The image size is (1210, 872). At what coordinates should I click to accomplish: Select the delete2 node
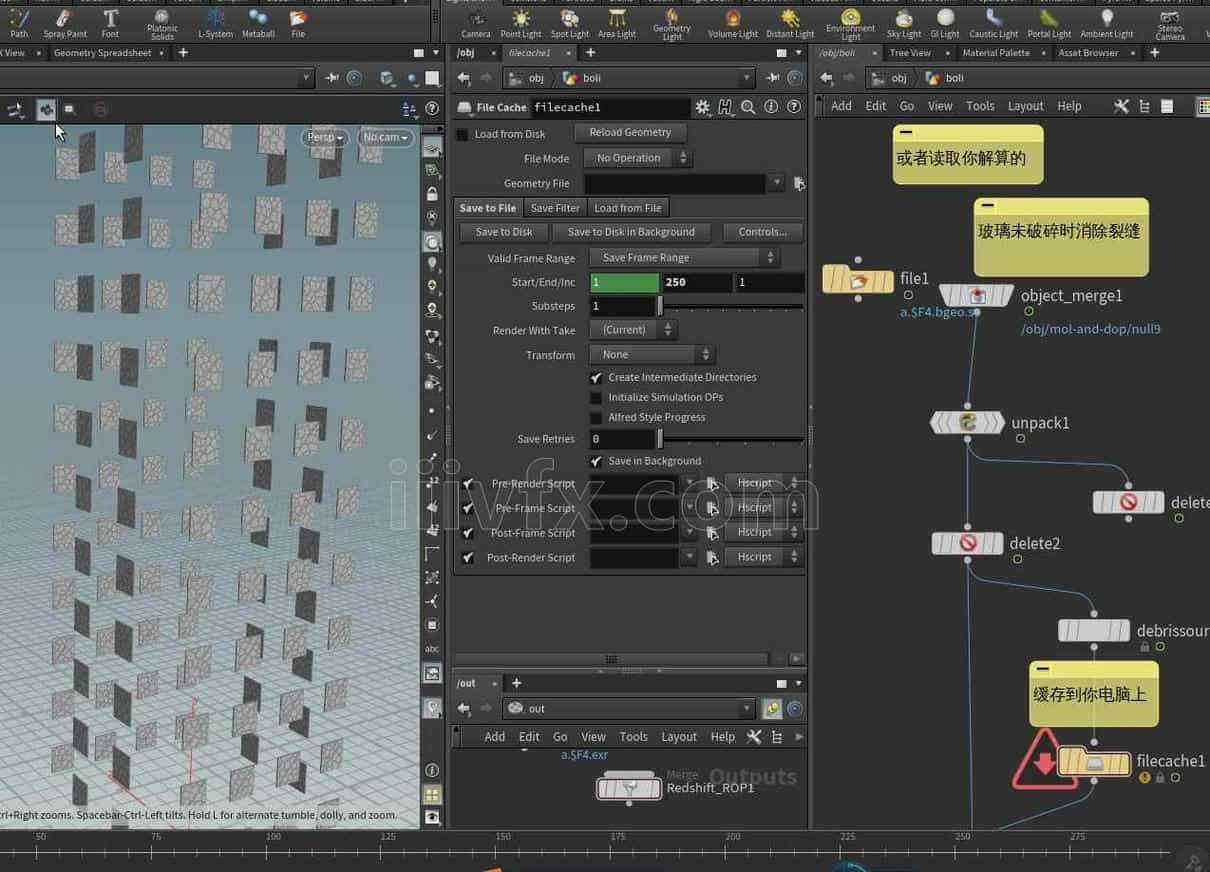[967, 543]
